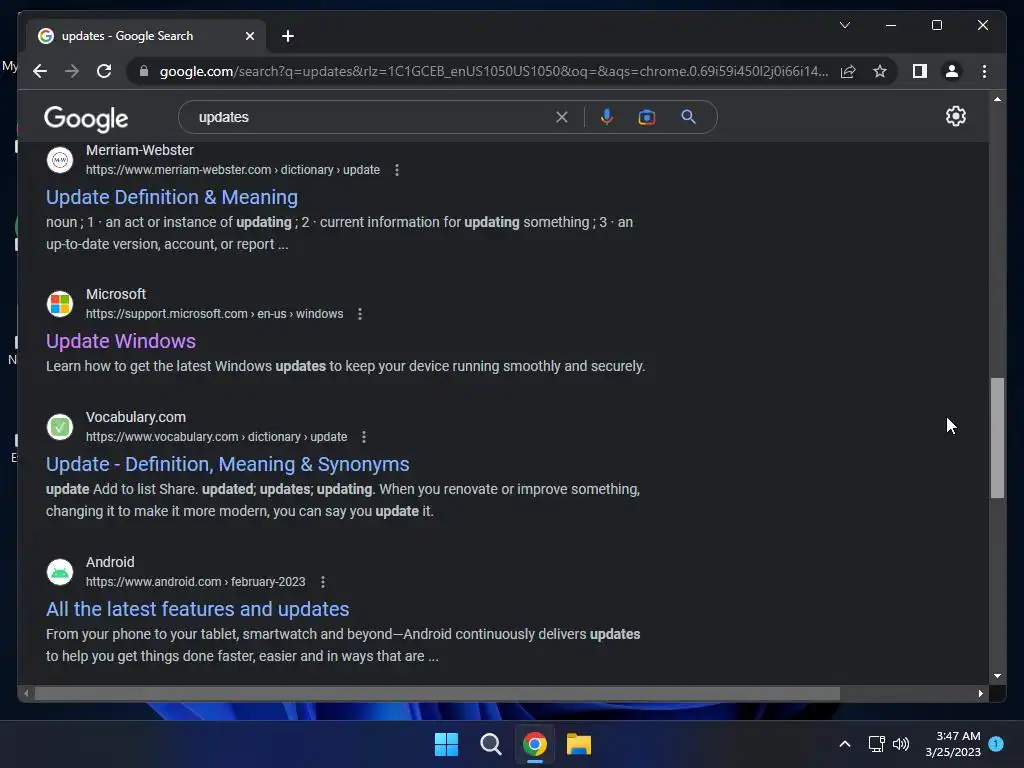This screenshot has width=1024, height=768.
Task: Open the notification badge in tray
Action: [x=996, y=743]
